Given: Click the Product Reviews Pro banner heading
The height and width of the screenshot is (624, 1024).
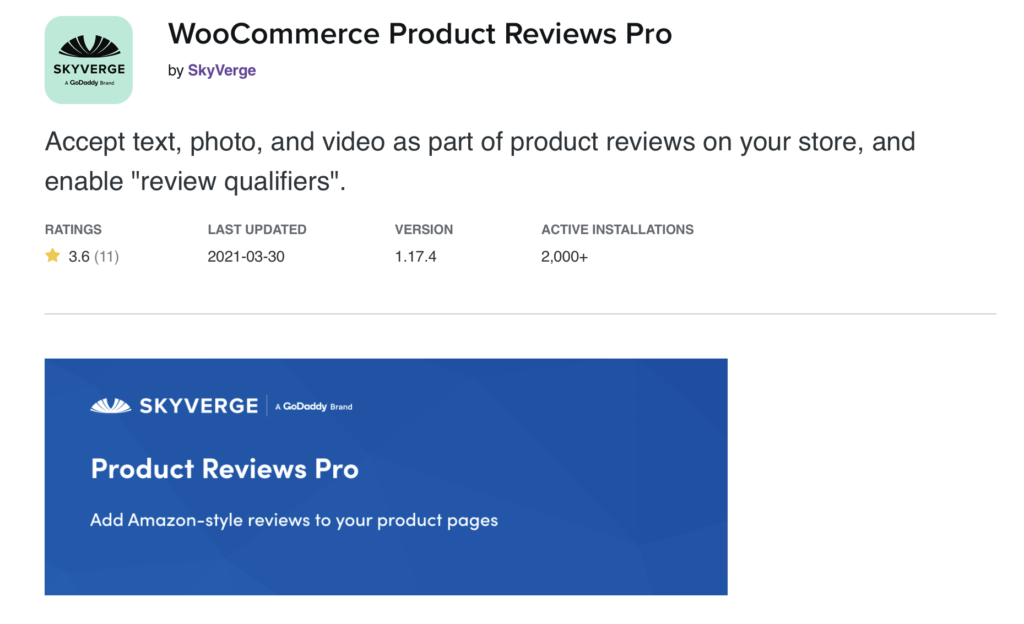Looking at the screenshot, I should 225,469.
